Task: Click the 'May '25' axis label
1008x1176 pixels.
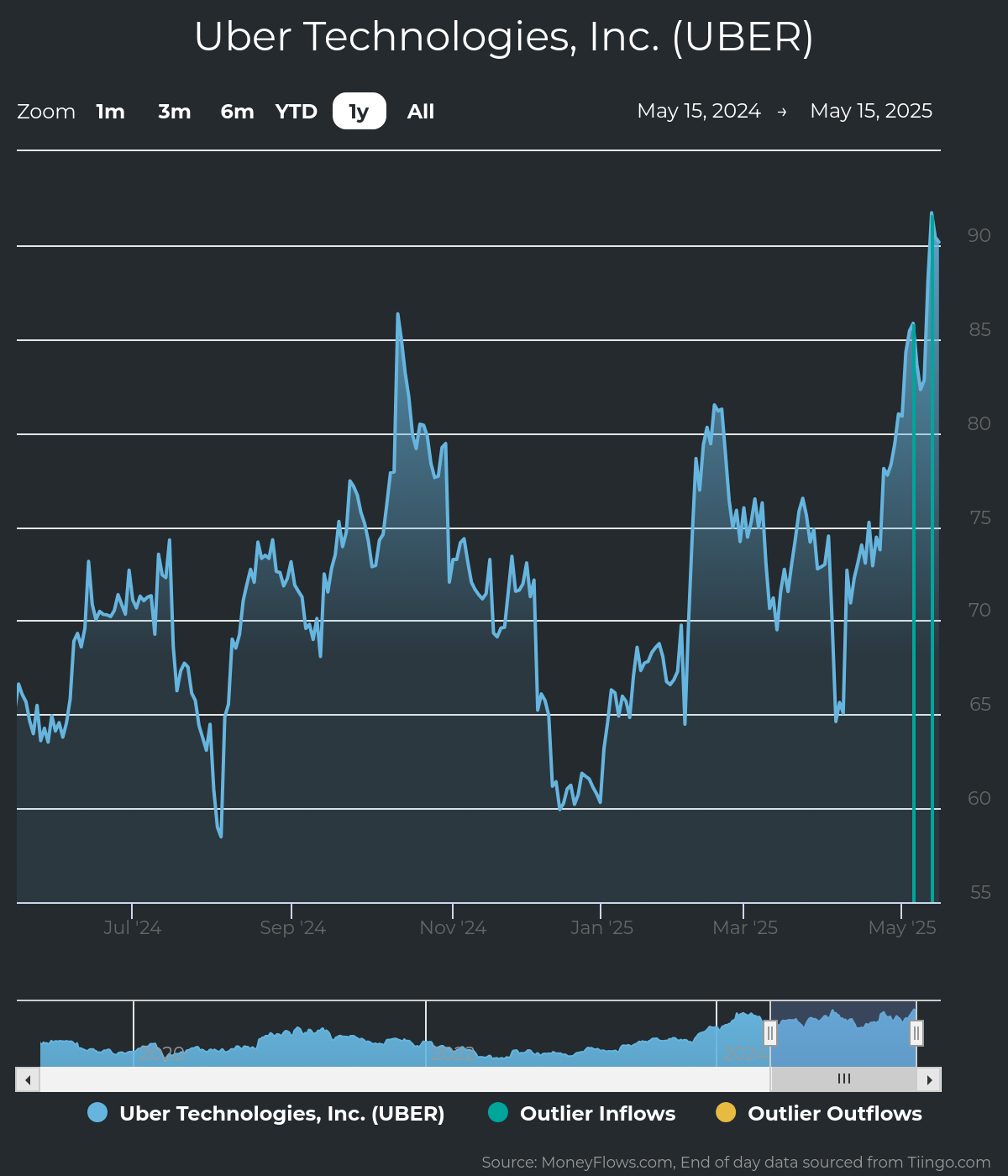Action: pos(902,927)
